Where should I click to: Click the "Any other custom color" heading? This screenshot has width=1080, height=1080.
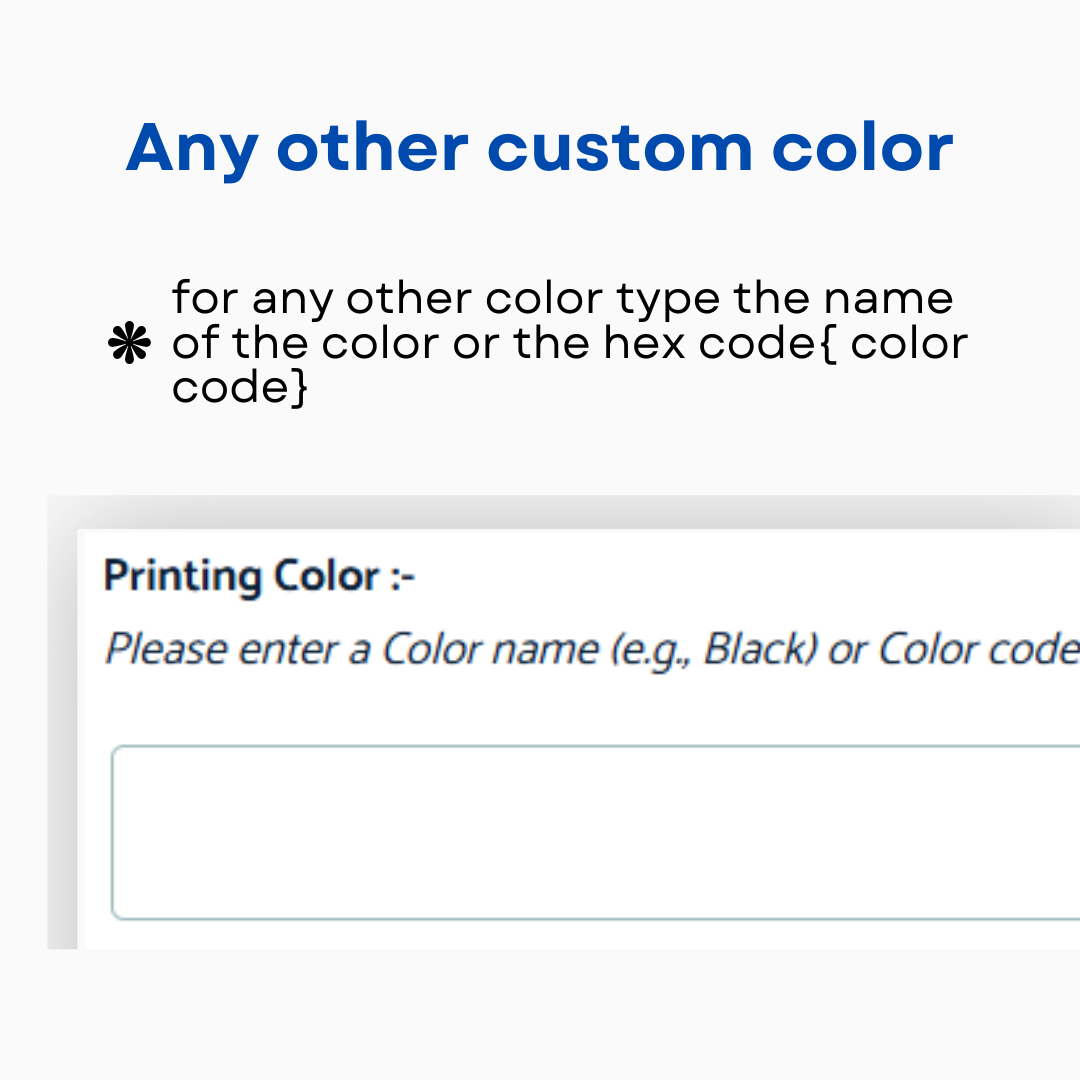point(540,148)
